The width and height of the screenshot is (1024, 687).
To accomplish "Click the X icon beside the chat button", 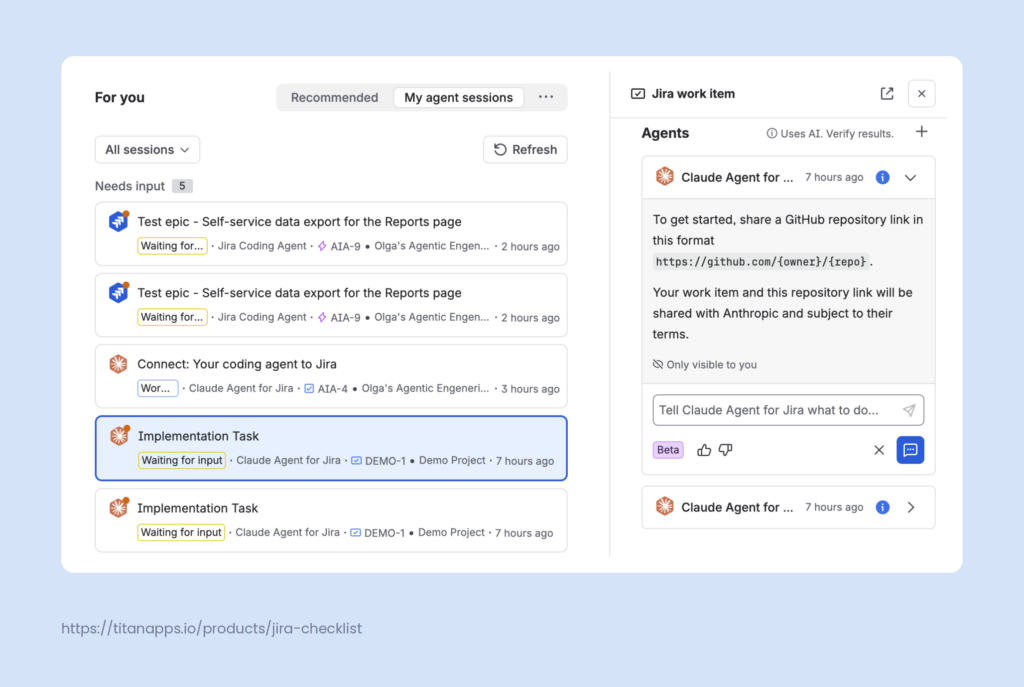I will pos(879,450).
